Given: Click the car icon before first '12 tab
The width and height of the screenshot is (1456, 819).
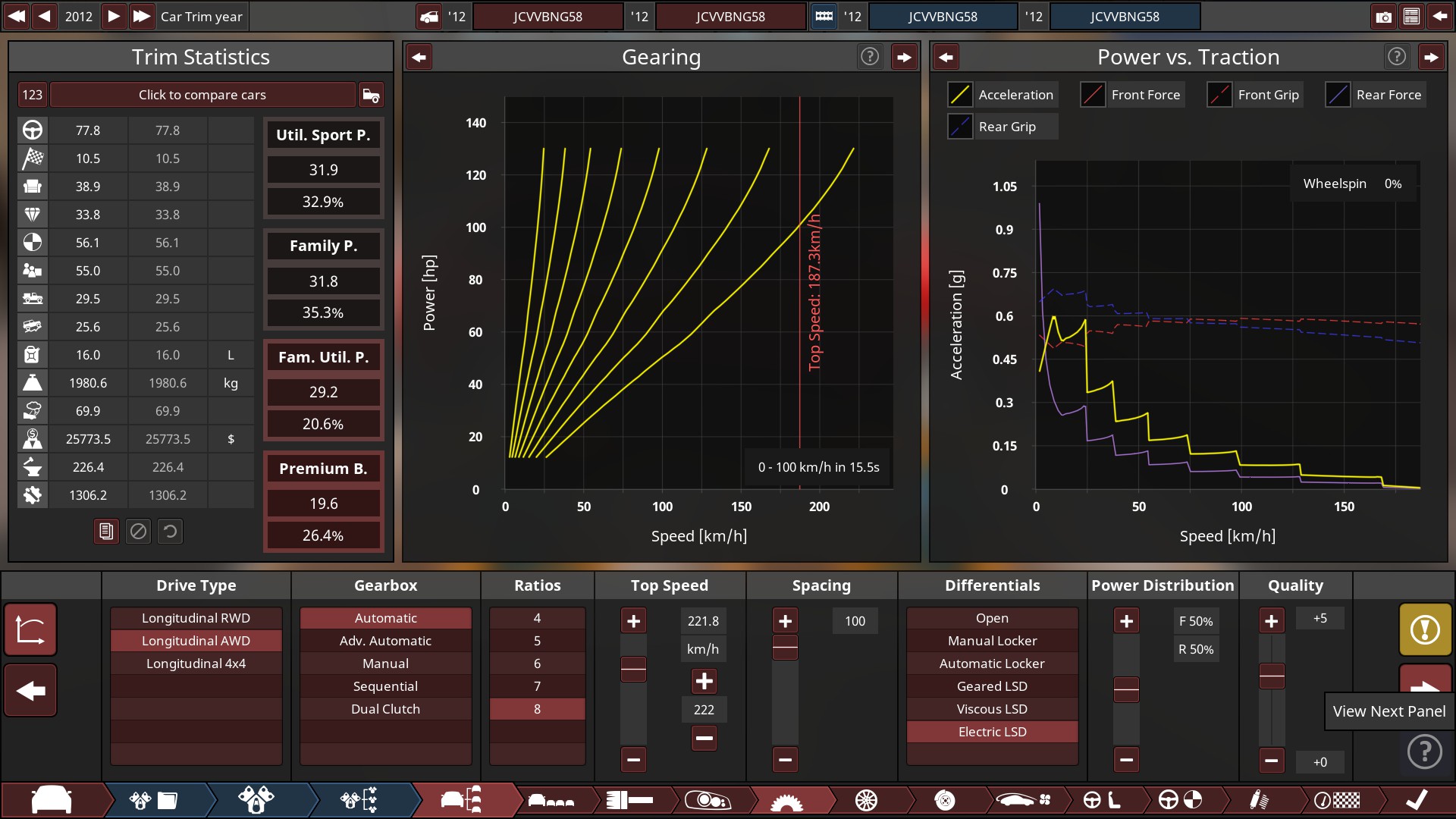Looking at the screenshot, I should tap(429, 16).
